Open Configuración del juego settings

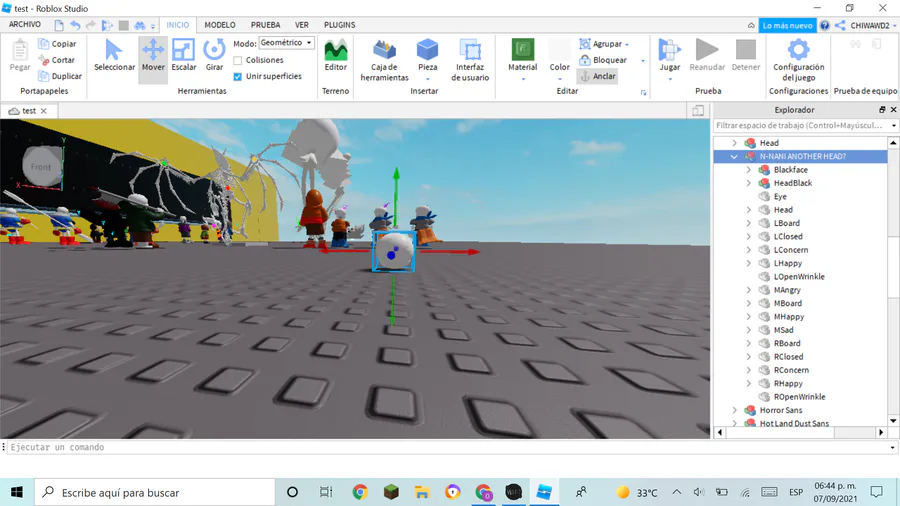click(798, 60)
